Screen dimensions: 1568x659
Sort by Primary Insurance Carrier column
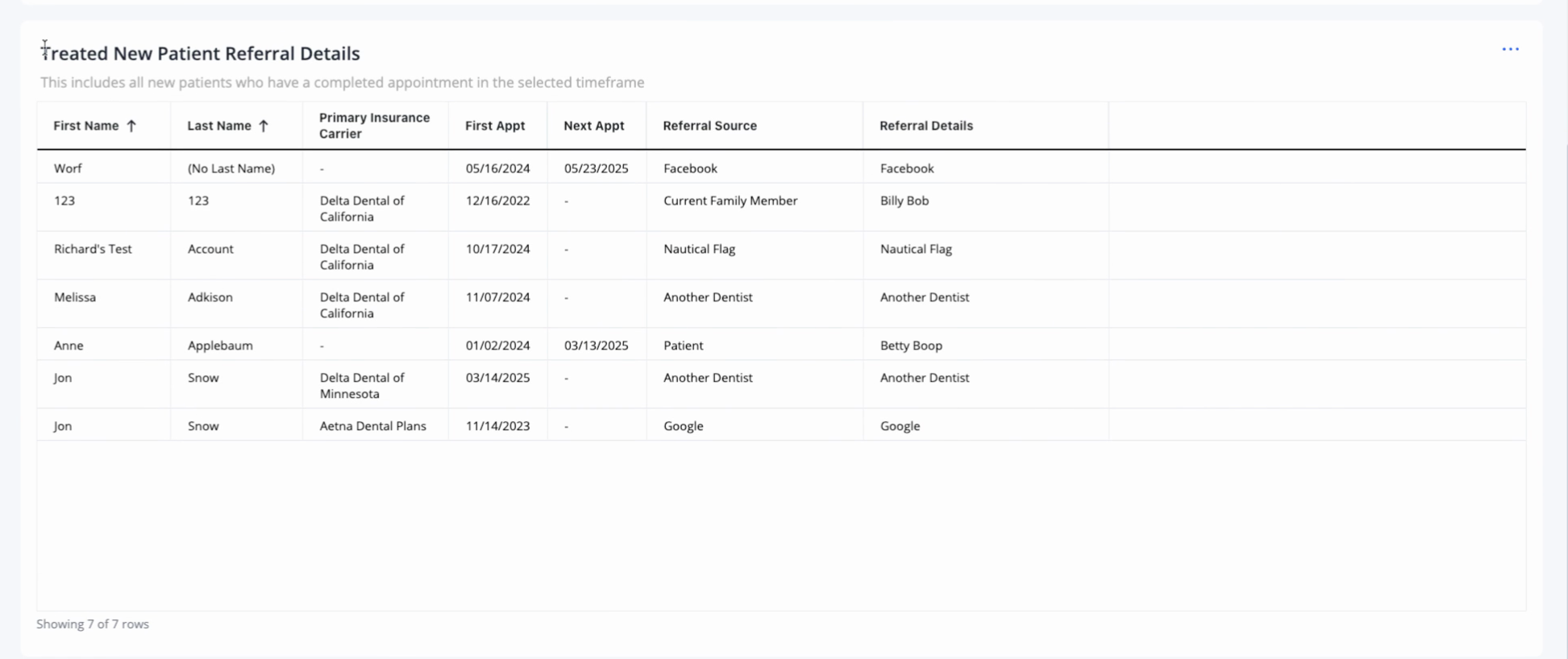coord(374,126)
